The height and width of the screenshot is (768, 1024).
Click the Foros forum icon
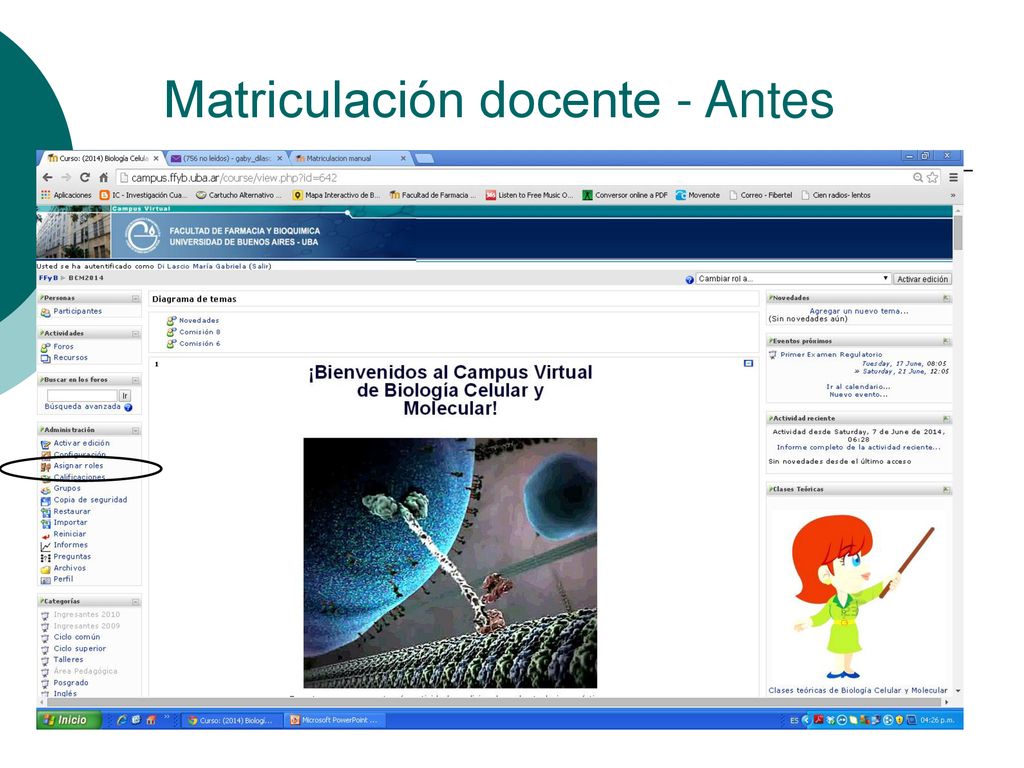tap(46, 347)
